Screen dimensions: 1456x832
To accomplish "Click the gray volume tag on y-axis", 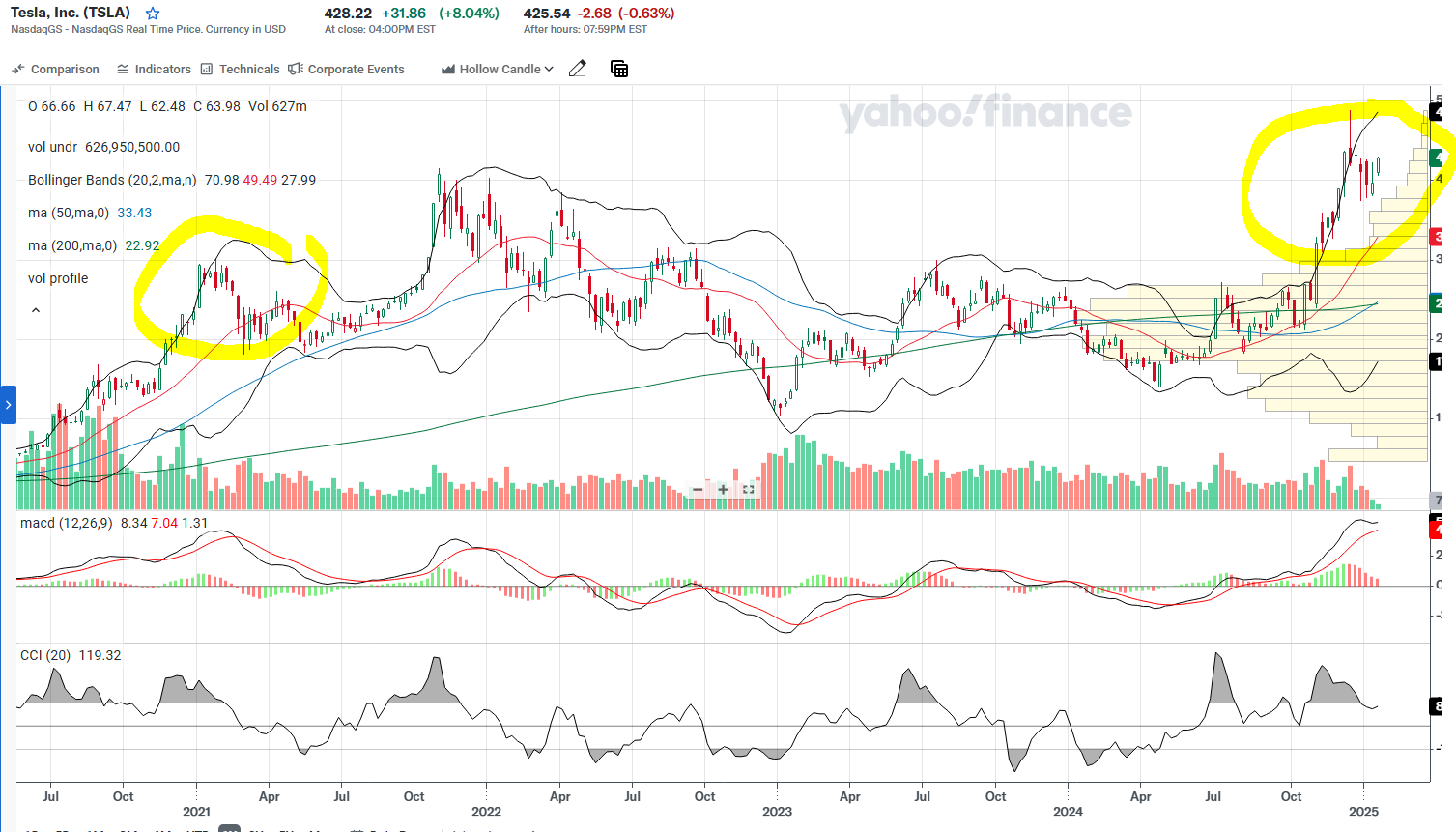I will coord(1436,501).
